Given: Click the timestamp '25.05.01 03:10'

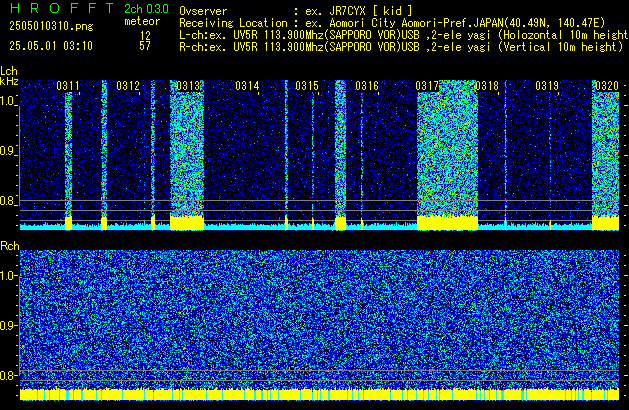Looking at the screenshot, I should pyautogui.click(x=51, y=46).
